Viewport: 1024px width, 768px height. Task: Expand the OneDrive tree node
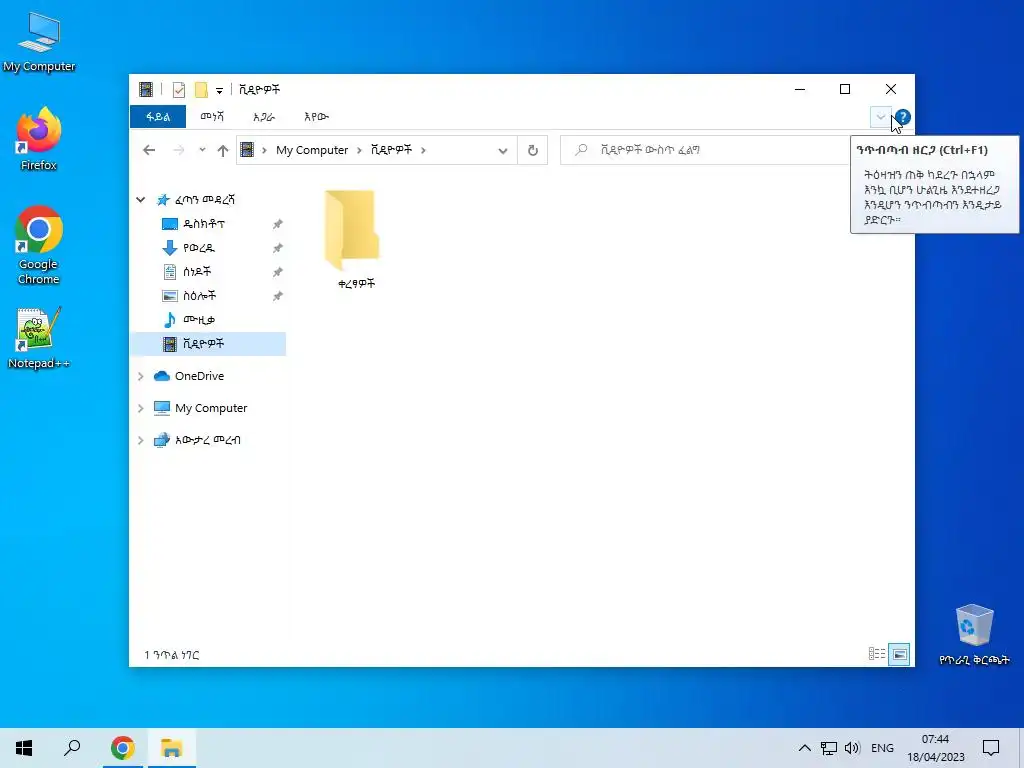[140, 376]
